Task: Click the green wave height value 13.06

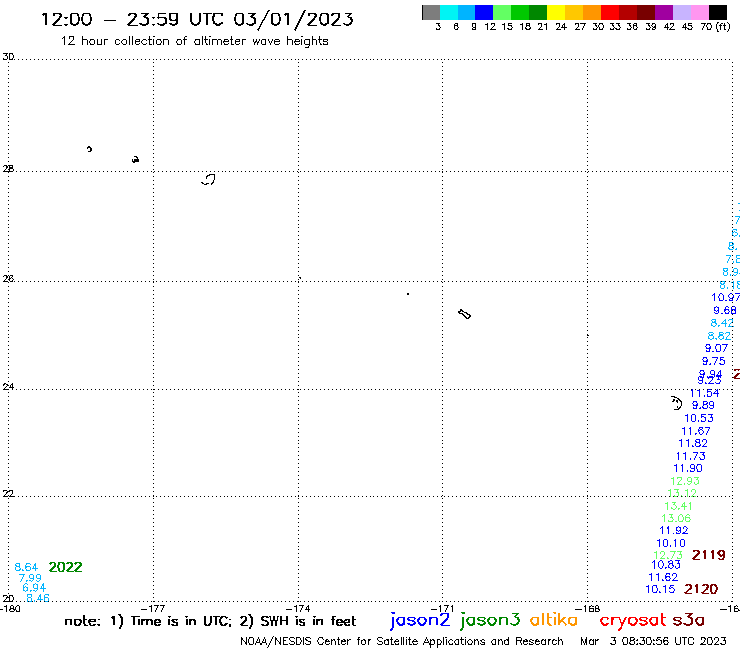Action: (x=676, y=518)
